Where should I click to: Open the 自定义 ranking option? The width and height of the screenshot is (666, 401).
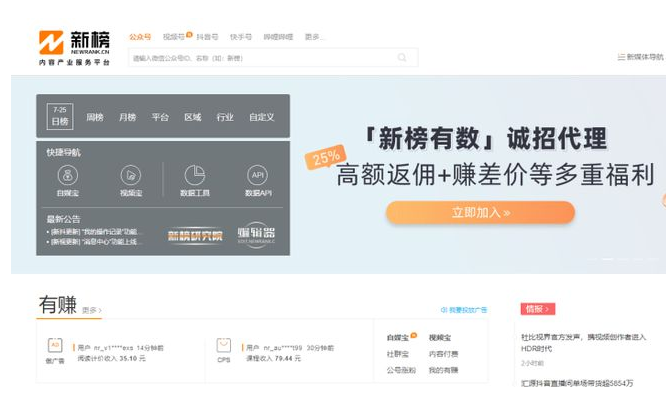tap(262, 117)
